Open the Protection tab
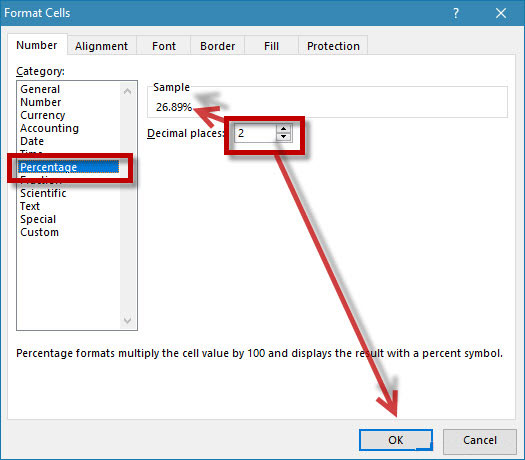Image resolution: width=525 pixels, height=460 pixels. tap(333, 46)
